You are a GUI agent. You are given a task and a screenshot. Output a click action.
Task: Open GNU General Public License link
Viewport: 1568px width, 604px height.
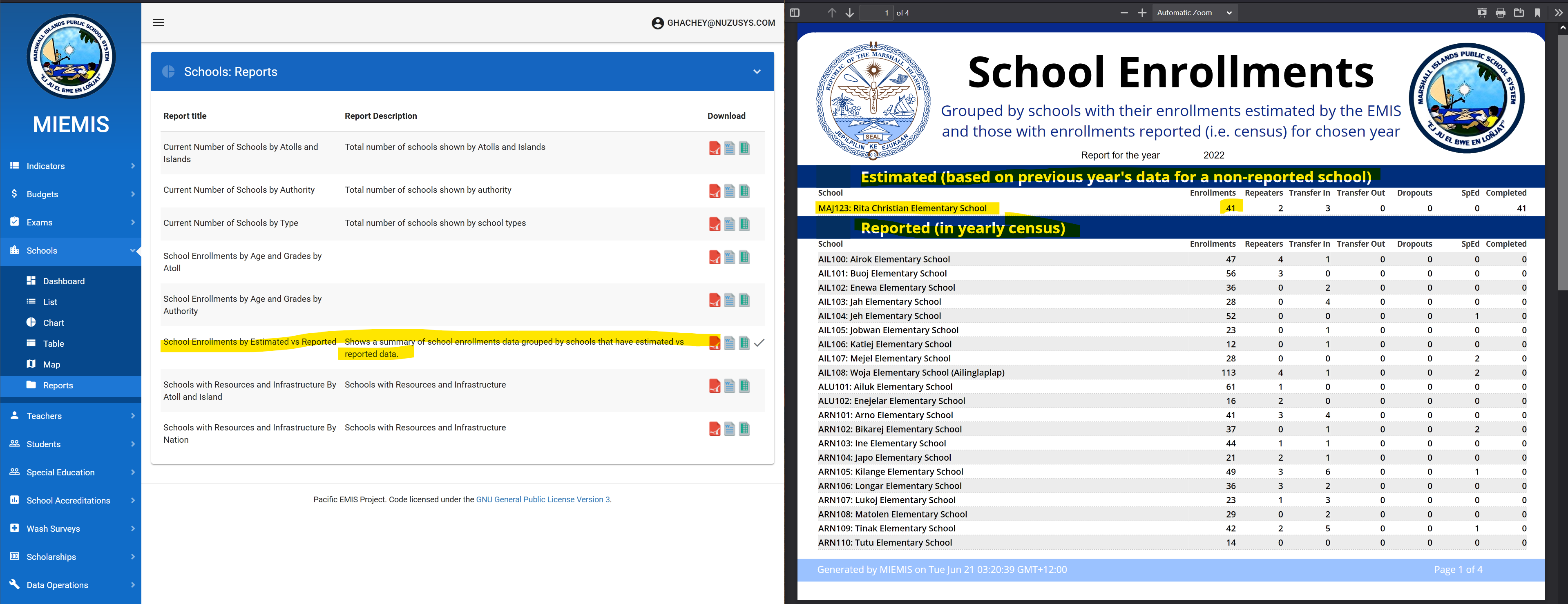[543, 499]
